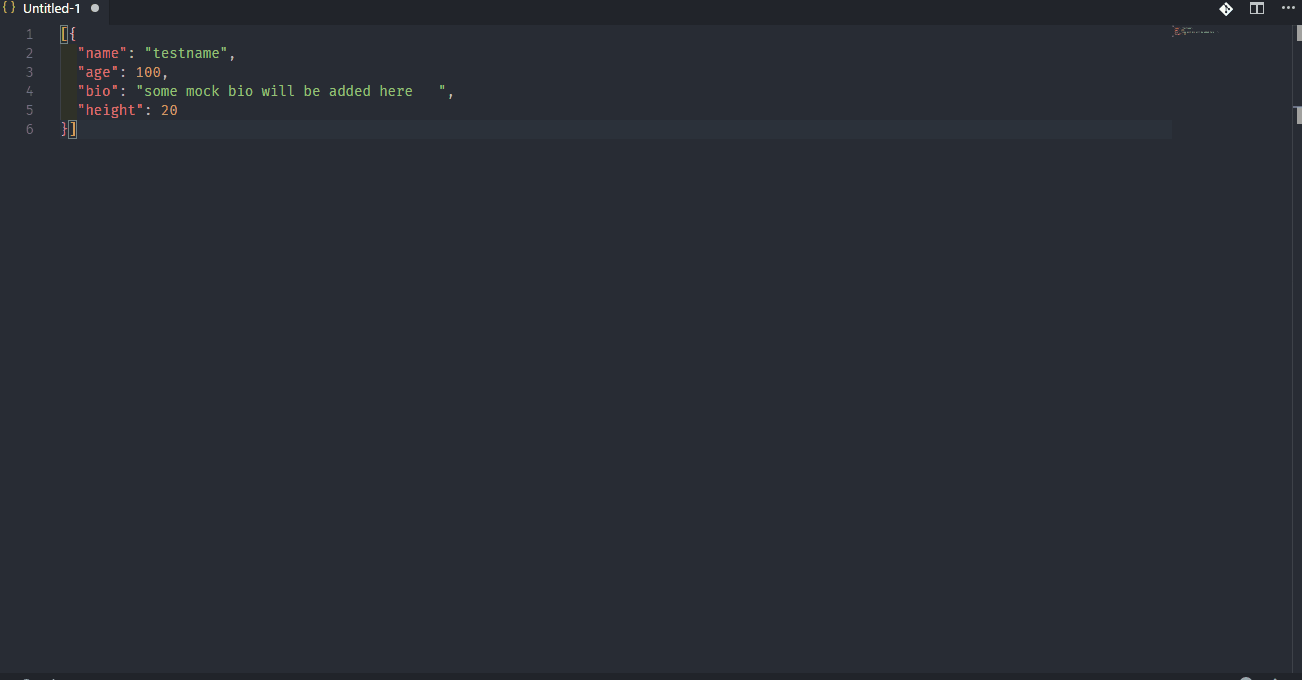Place cursor on the "name" key
The width and height of the screenshot is (1302, 680).
102,52
